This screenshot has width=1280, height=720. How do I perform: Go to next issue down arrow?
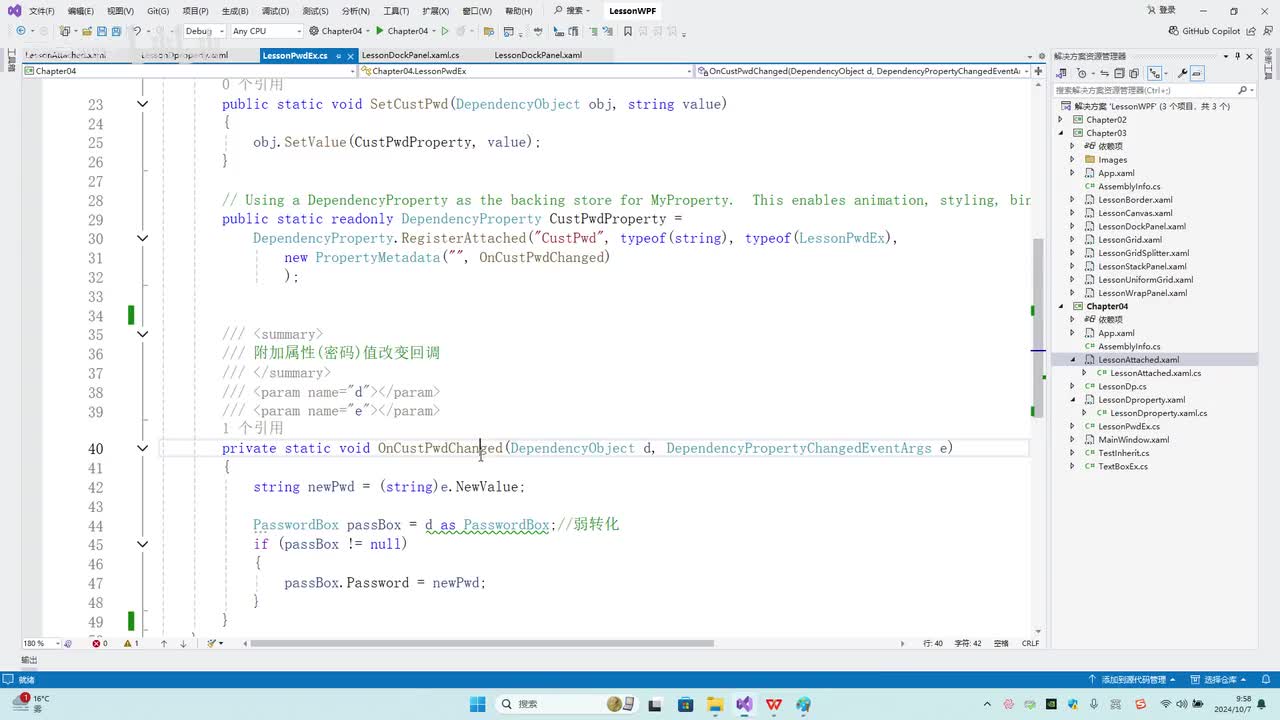pos(183,644)
